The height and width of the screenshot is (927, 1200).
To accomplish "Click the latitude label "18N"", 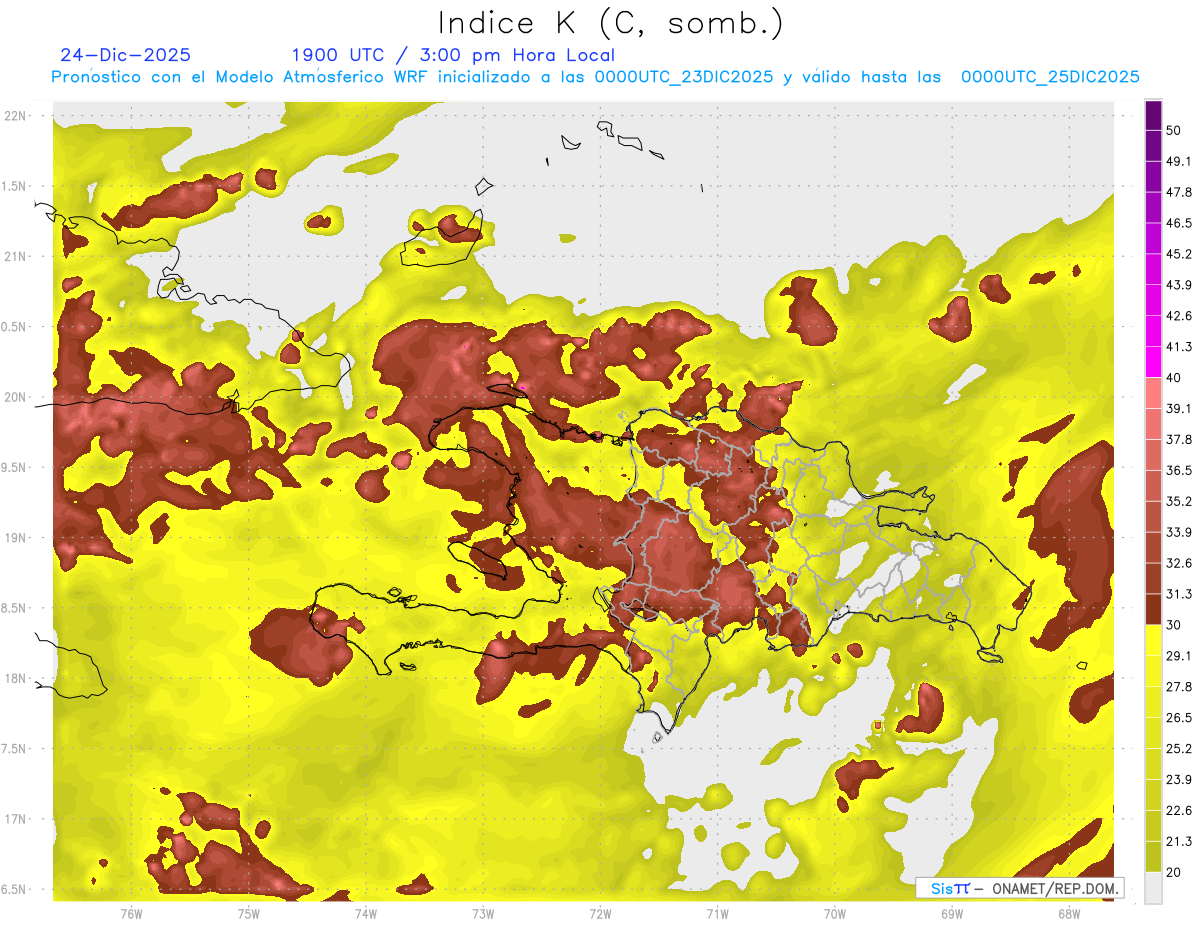I will [15, 679].
